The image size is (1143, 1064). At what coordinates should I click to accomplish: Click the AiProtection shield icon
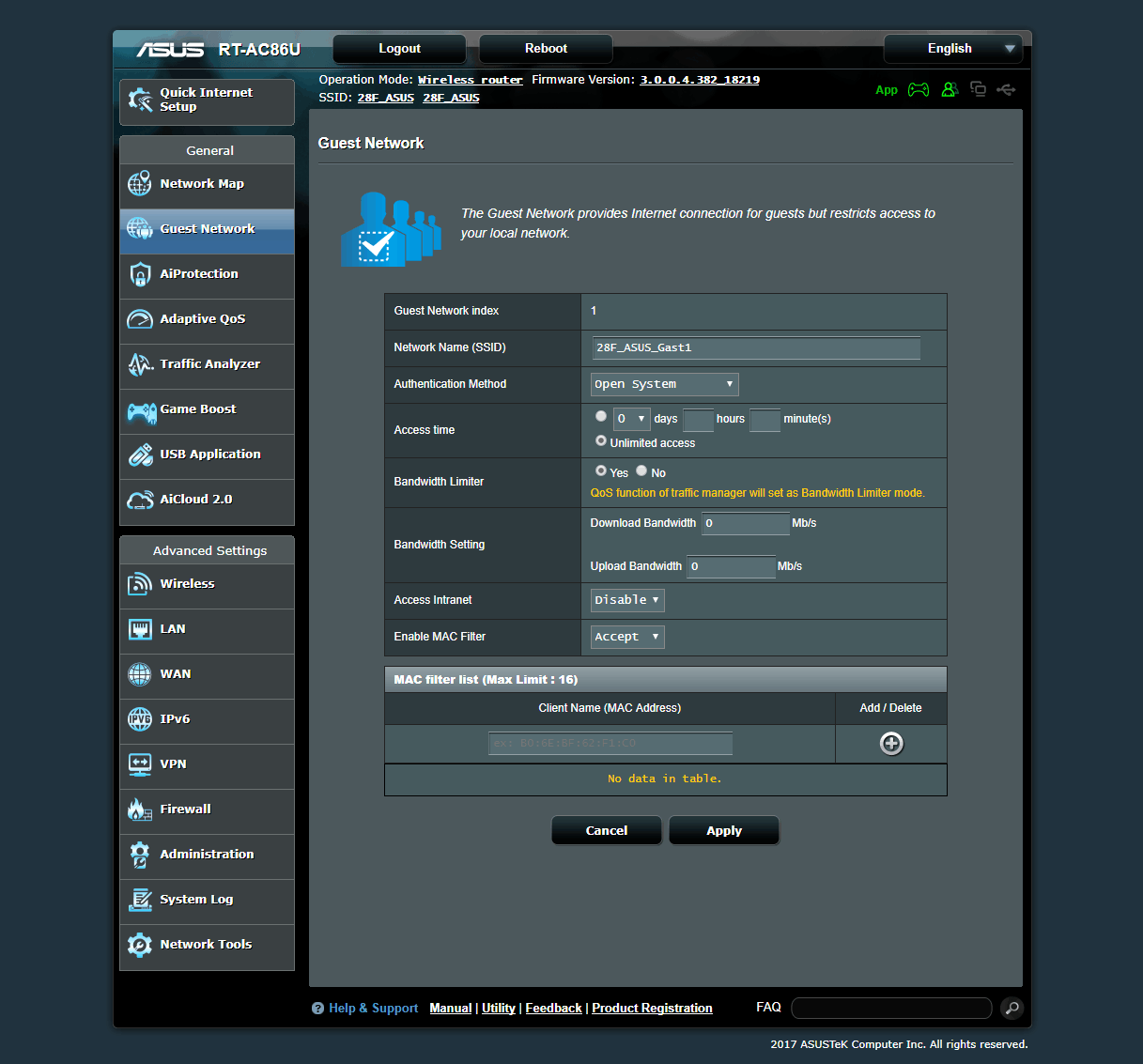(x=140, y=274)
